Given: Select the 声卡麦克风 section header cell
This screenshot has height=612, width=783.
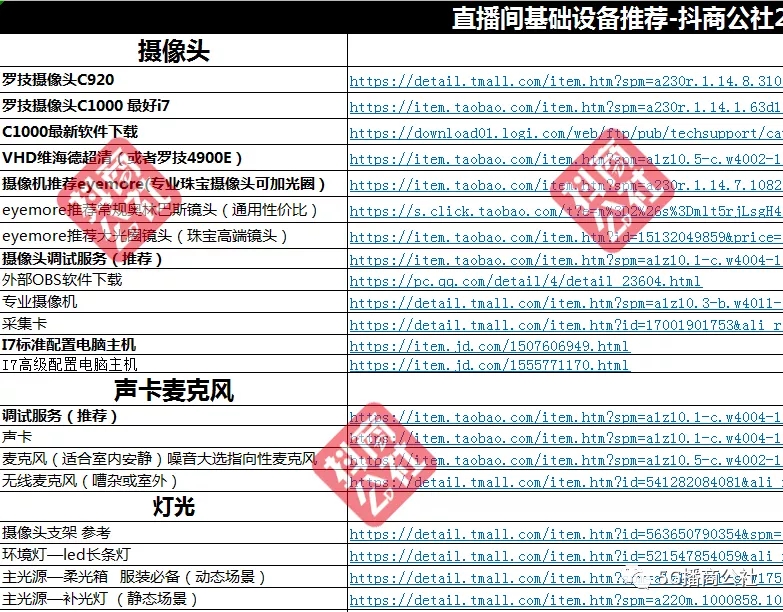Looking at the screenshot, I should pyautogui.click(x=173, y=389).
